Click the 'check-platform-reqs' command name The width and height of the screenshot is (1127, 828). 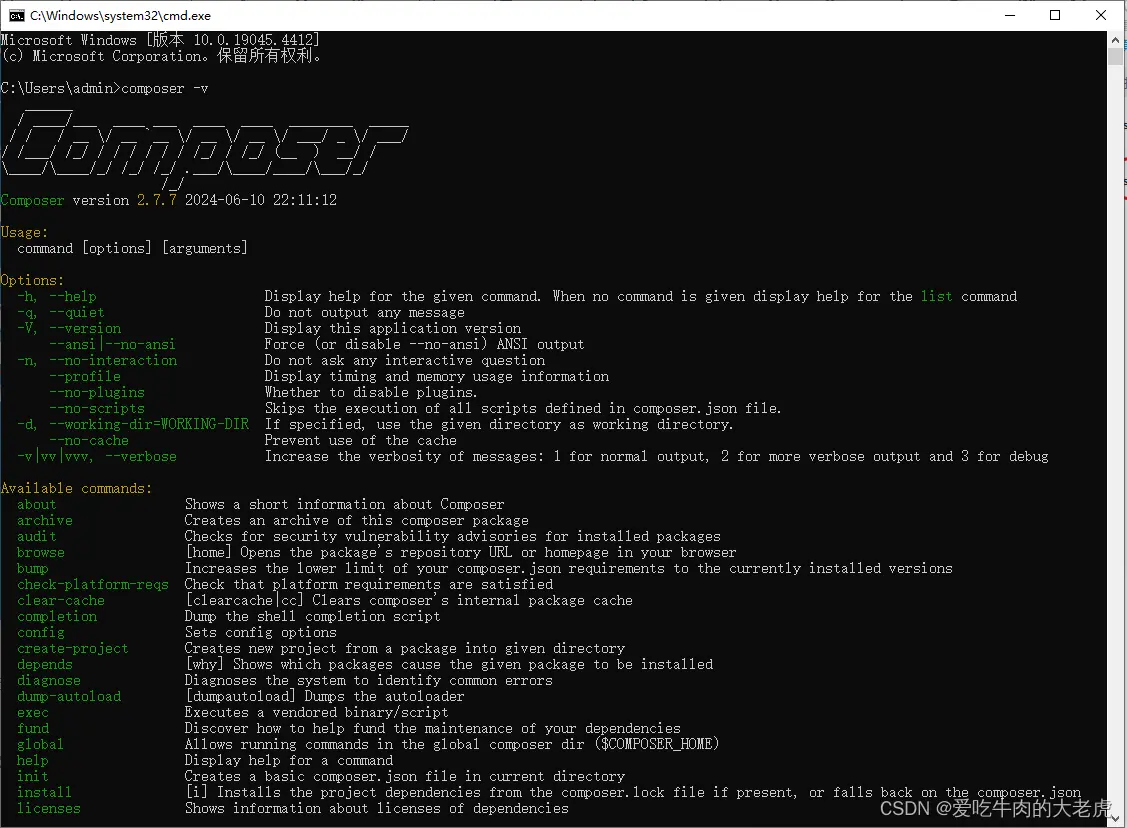93,584
